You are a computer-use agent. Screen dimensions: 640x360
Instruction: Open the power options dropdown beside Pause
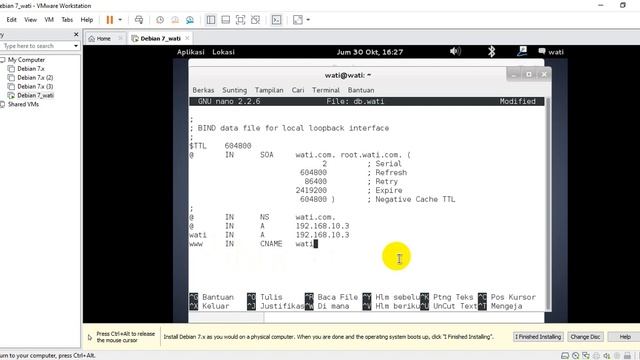[120, 20]
